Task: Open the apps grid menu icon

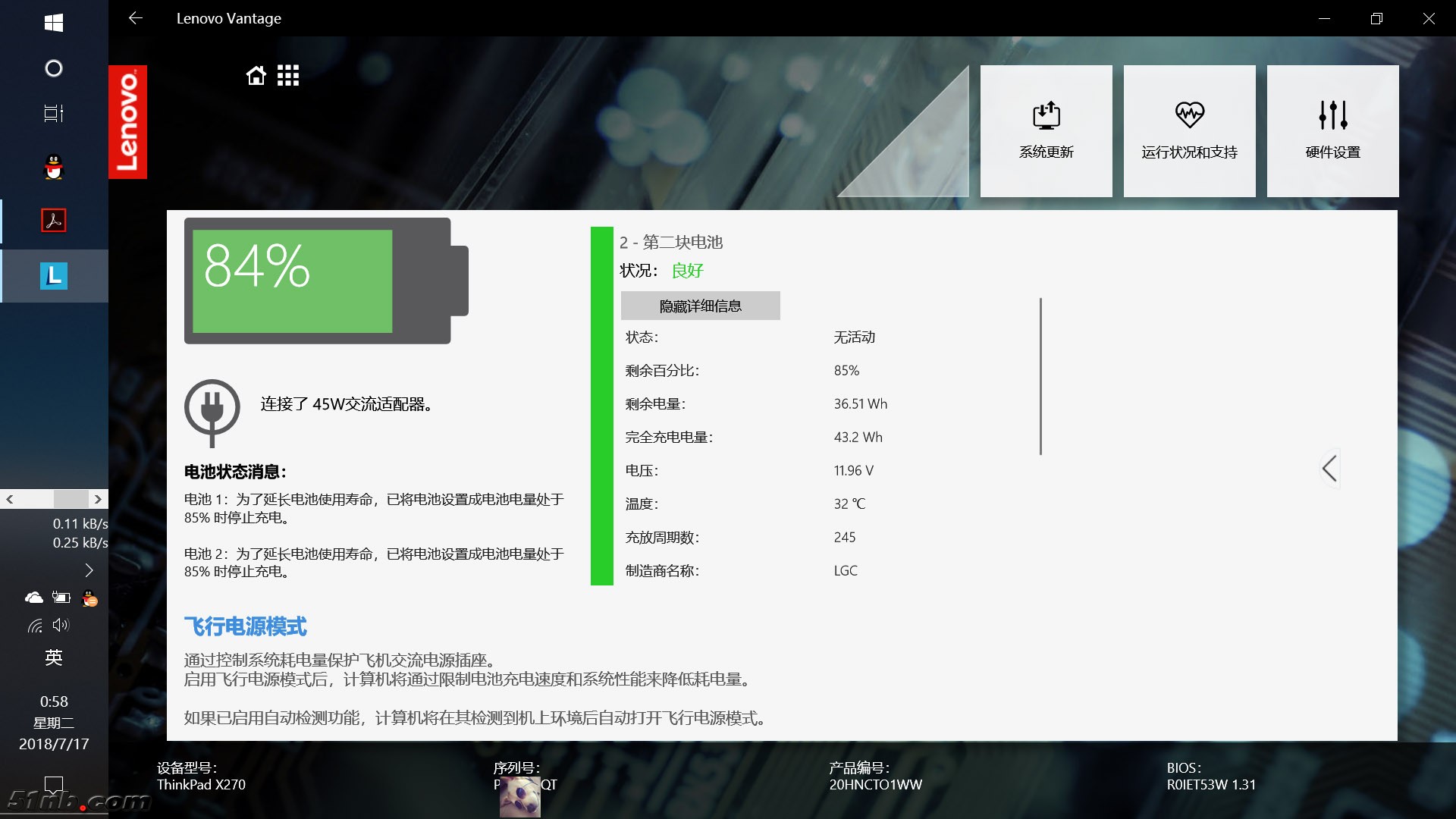Action: coord(288,76)
